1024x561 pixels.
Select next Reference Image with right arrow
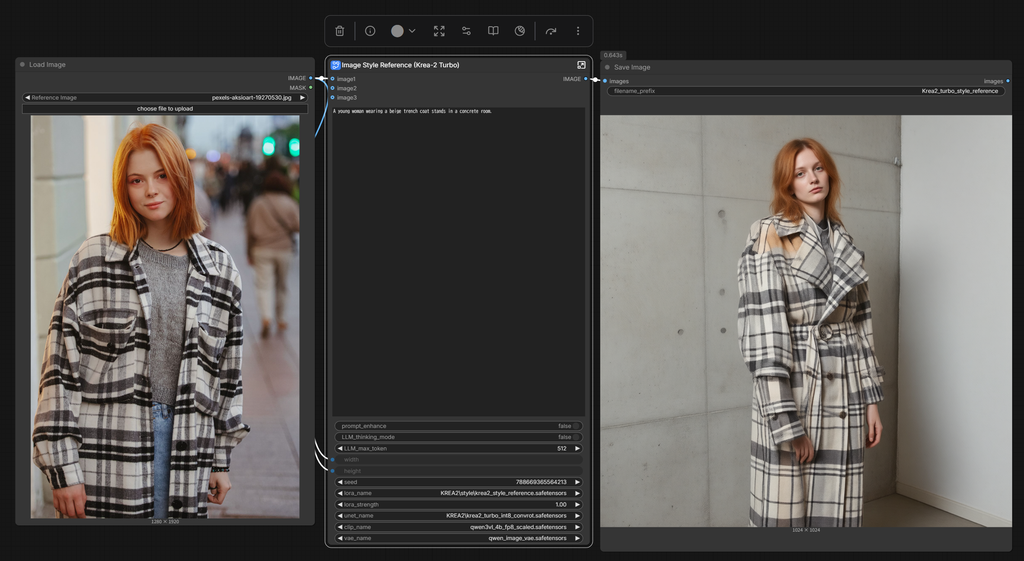(x=302, y=97)
